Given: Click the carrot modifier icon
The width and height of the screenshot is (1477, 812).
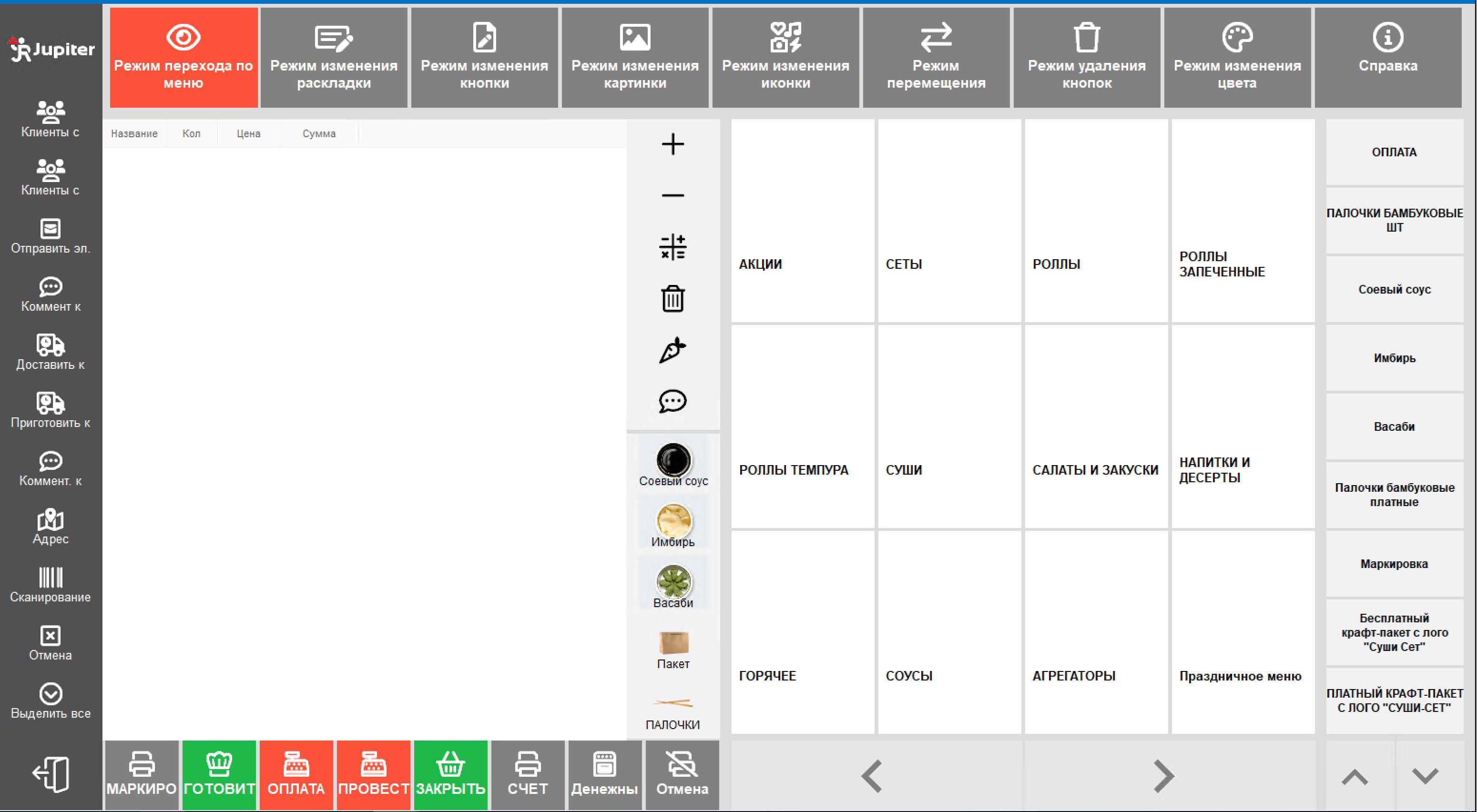Looking at the screenshot, I should pyautogui.click(x=672, y=350).
